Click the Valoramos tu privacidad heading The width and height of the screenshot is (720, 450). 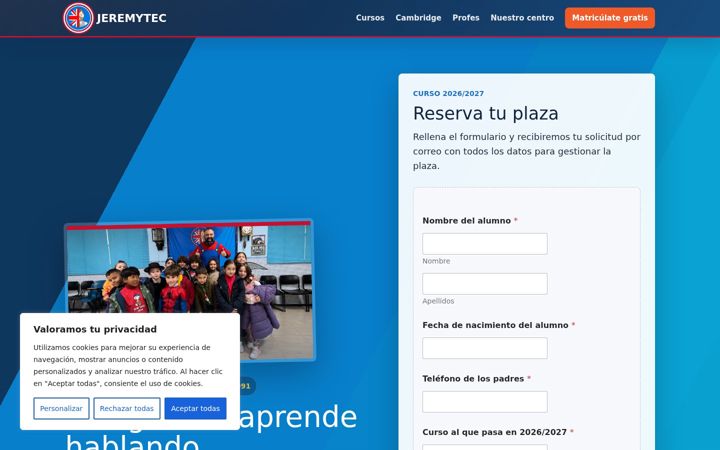coord(95,329)
